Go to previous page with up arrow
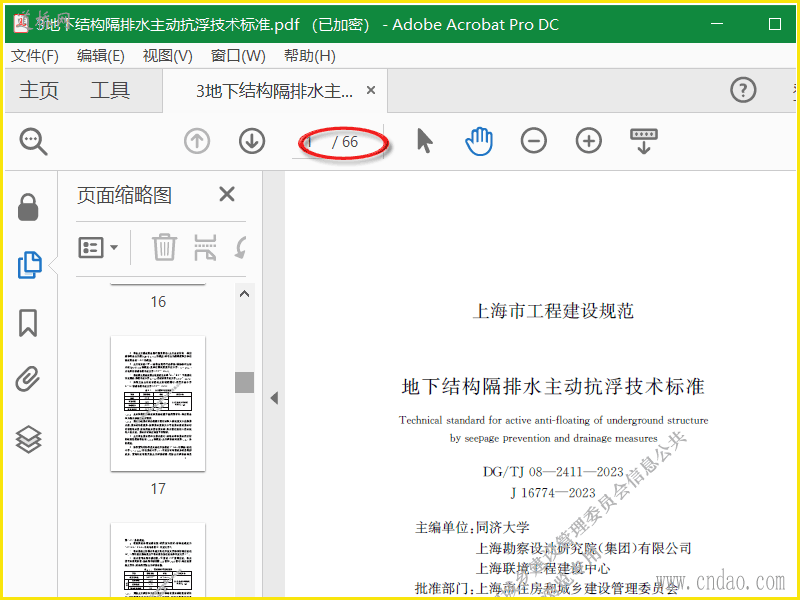800x600 pixels. point(197,141)
